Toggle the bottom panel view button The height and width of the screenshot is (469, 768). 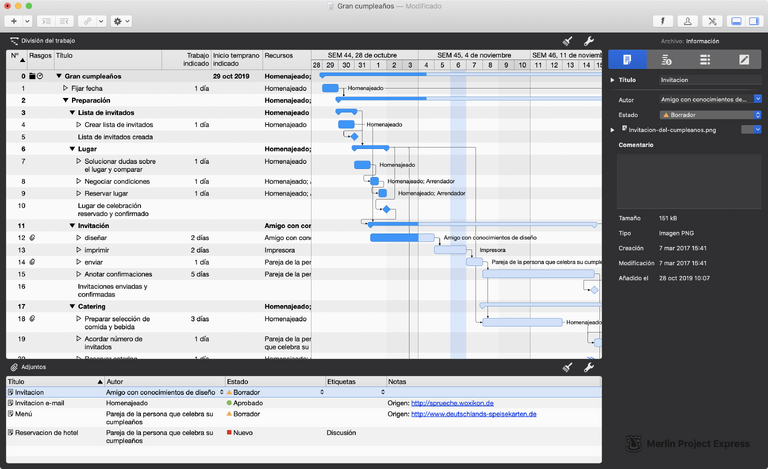736,20
